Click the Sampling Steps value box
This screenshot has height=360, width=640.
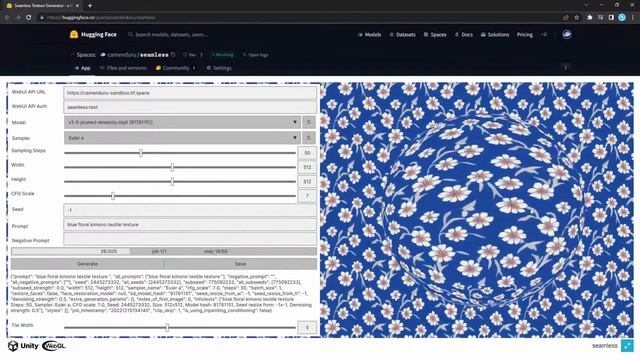(307, 153)
